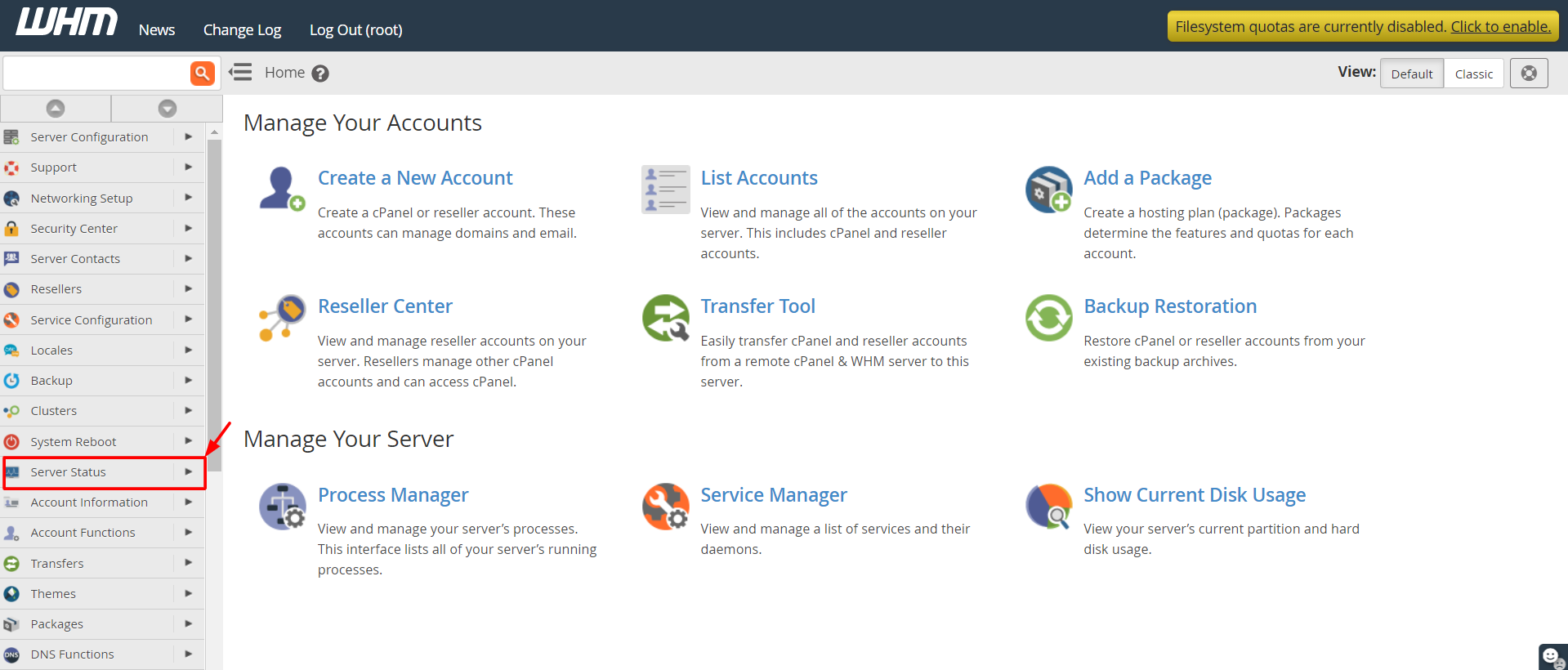Click the 'Click to enable.' quota link

pos(1500,27)
